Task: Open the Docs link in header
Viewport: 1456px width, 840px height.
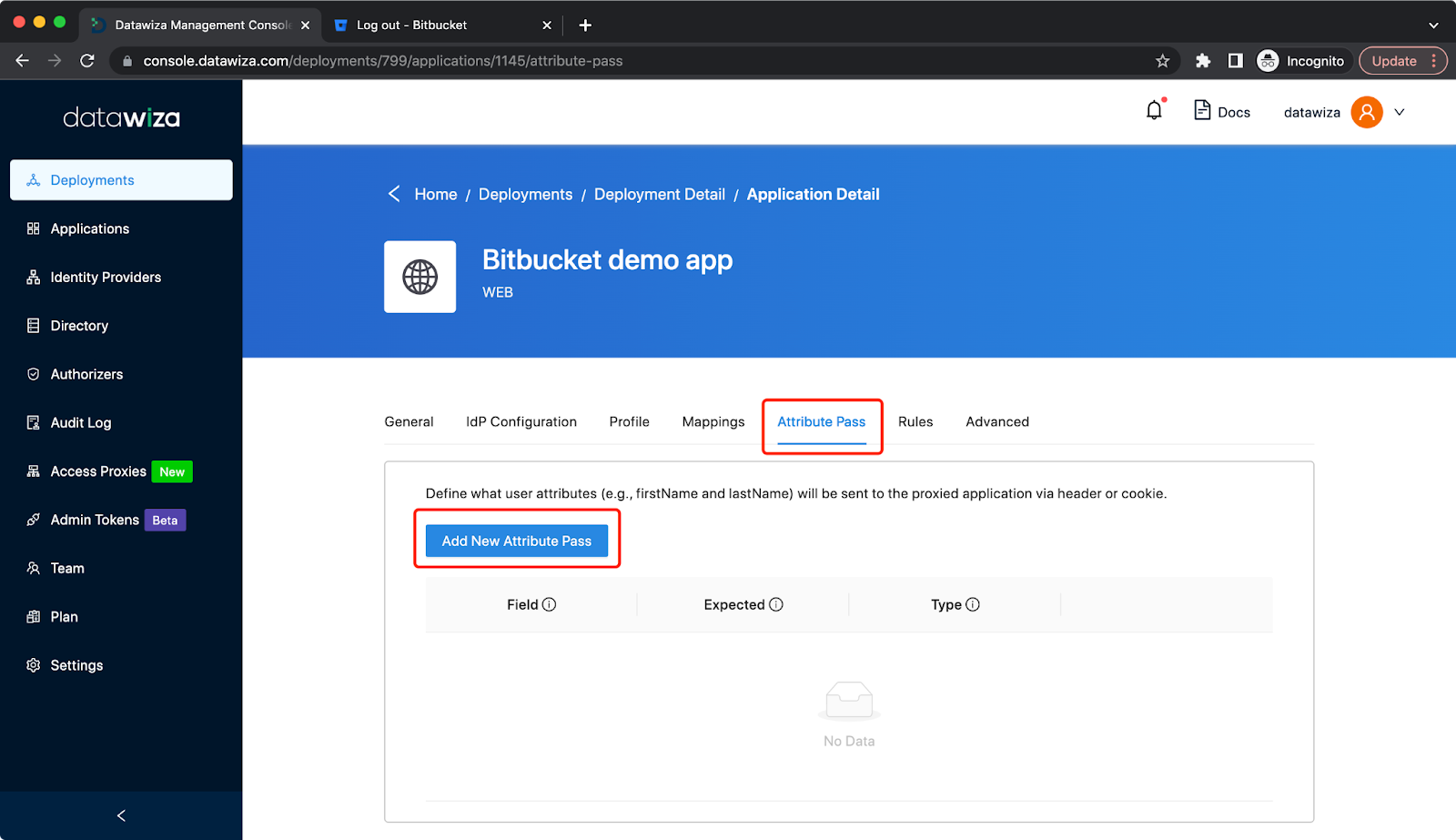Action: 1222,111
